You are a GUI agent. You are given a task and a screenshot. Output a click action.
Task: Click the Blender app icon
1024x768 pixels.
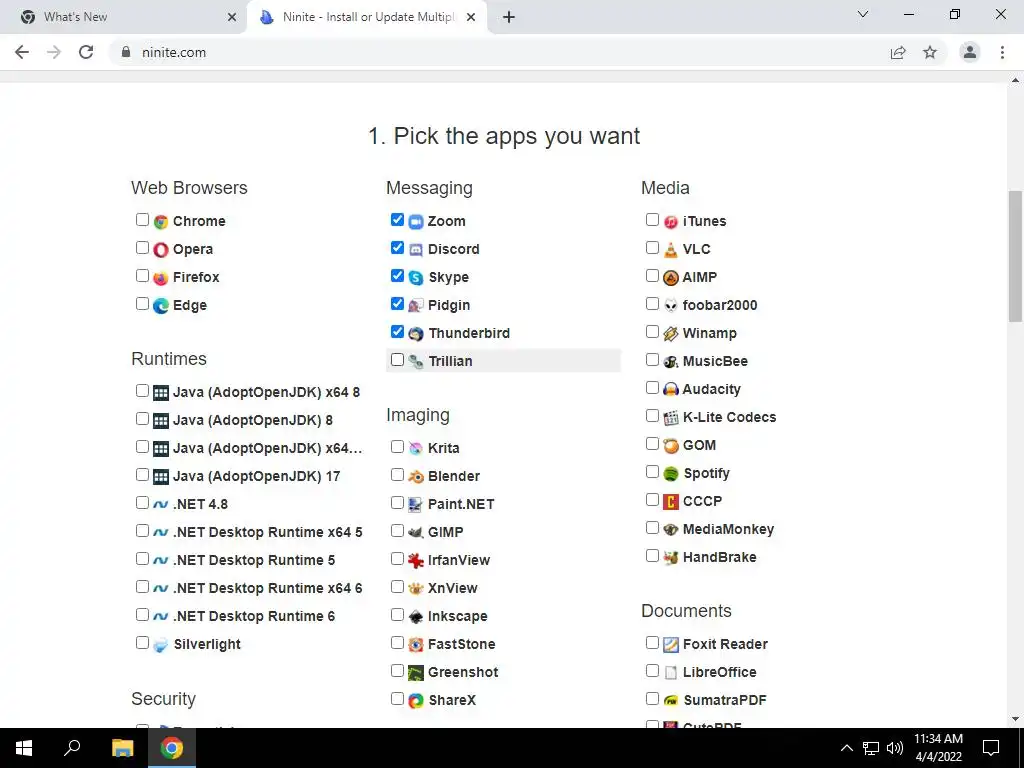point(416,476)
